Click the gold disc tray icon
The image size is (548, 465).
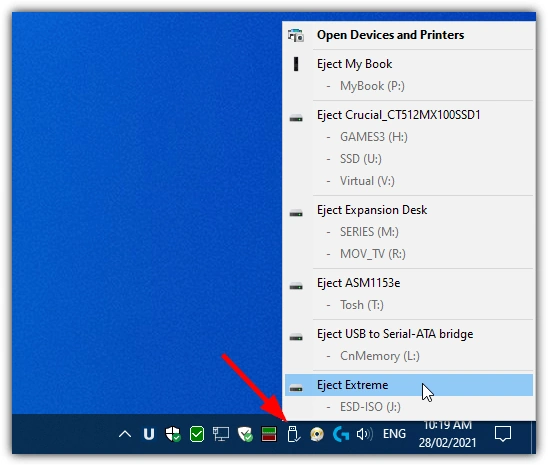(317, 434)
